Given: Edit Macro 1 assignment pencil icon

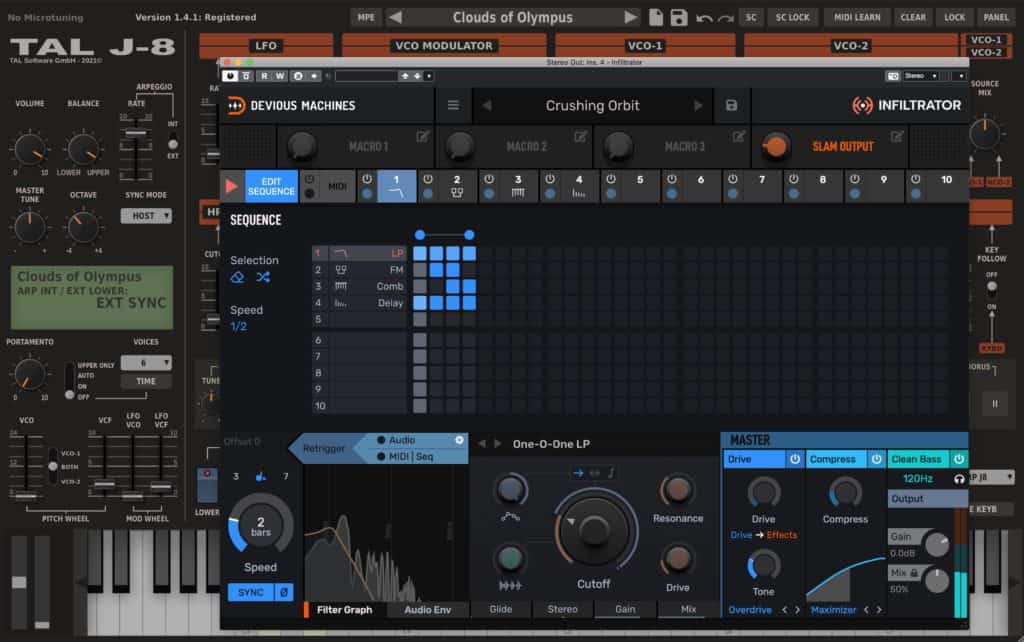Looking at the screenshot, I should click(x=423, y=136).
